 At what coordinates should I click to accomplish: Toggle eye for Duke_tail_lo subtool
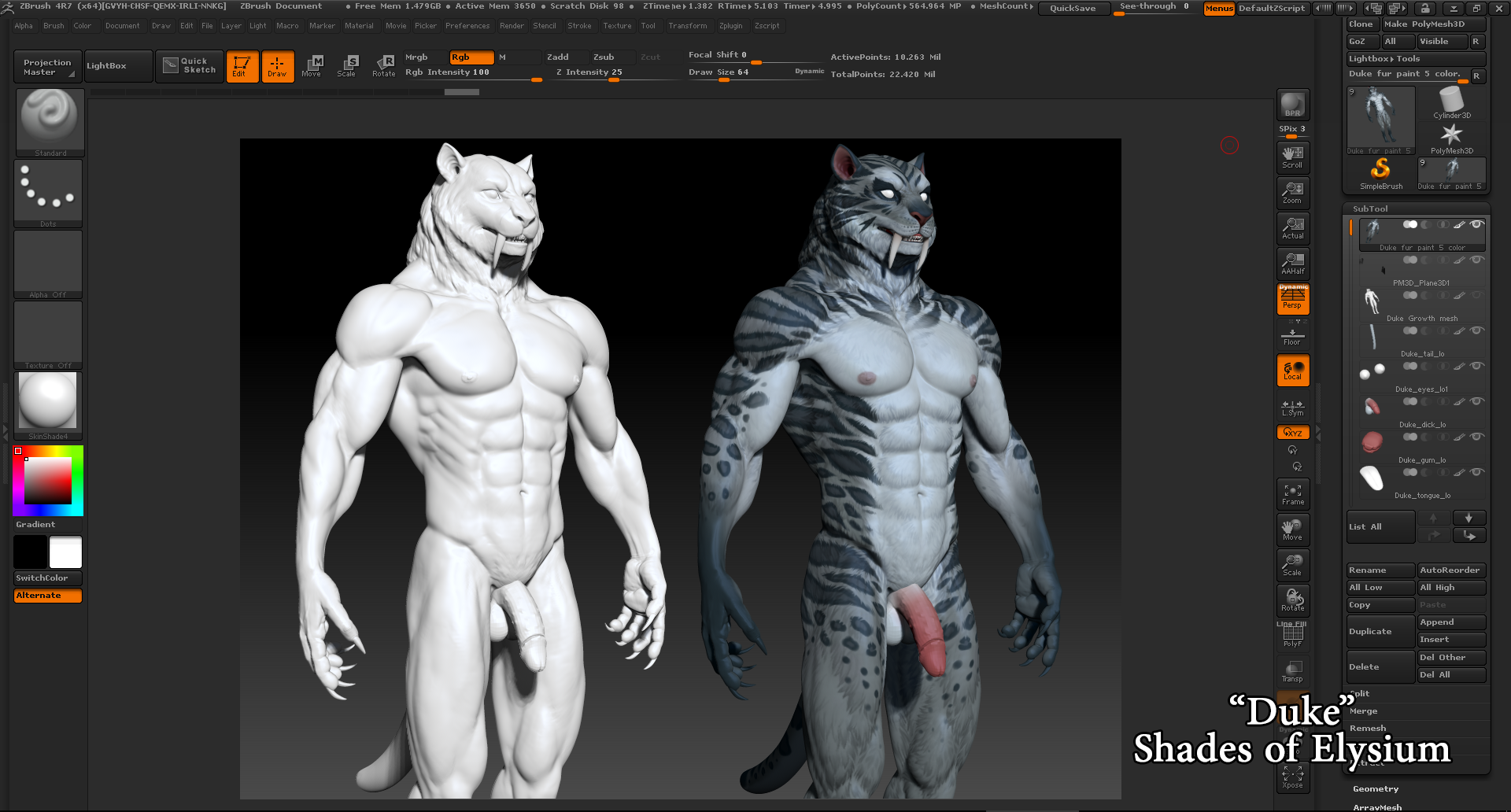click(x=1477, y=330)
